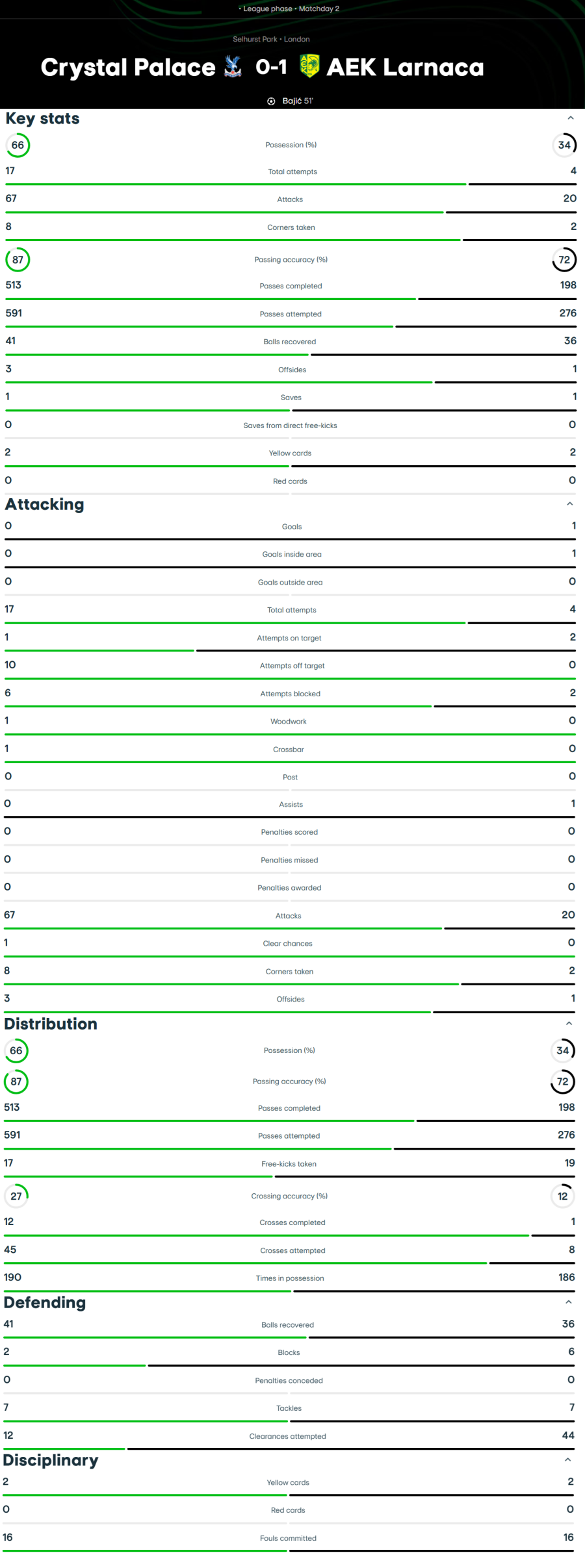Collapse the Defending section chevron

click(569, 1302)
